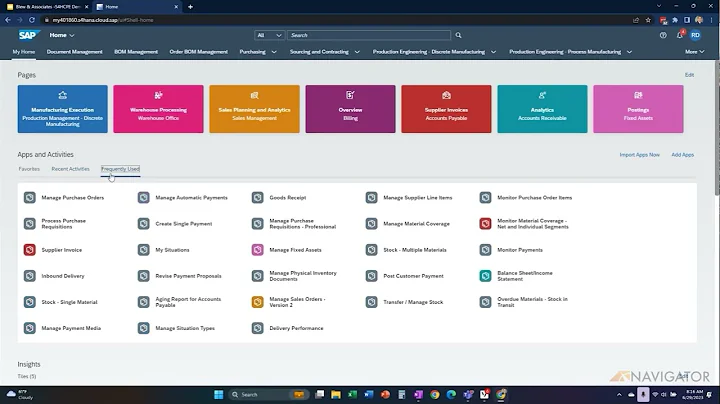
Task: Click the Goods Receipt app icon
Action: tap(258, 198)
